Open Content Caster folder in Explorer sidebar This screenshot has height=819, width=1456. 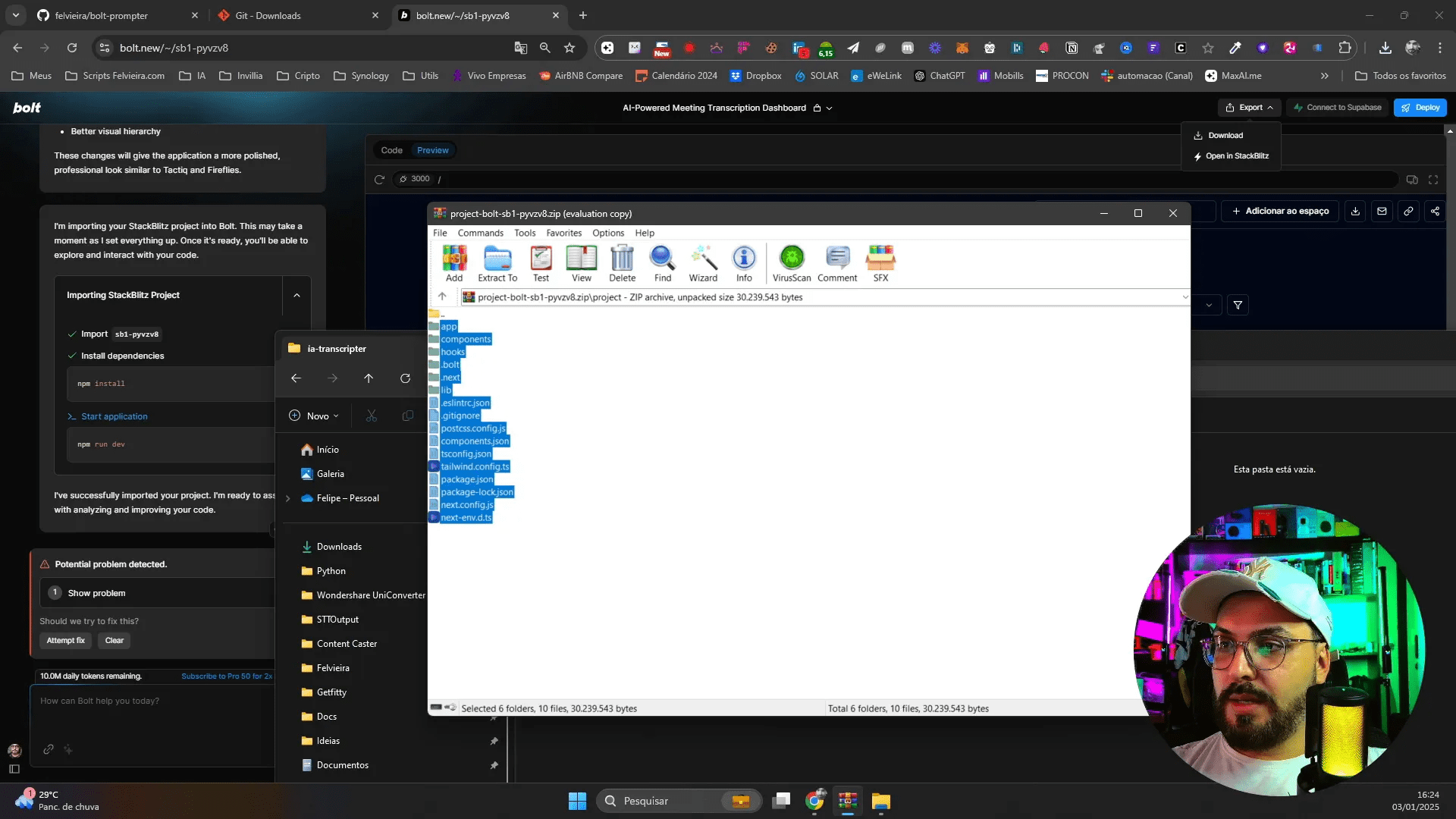click(347, 644)
